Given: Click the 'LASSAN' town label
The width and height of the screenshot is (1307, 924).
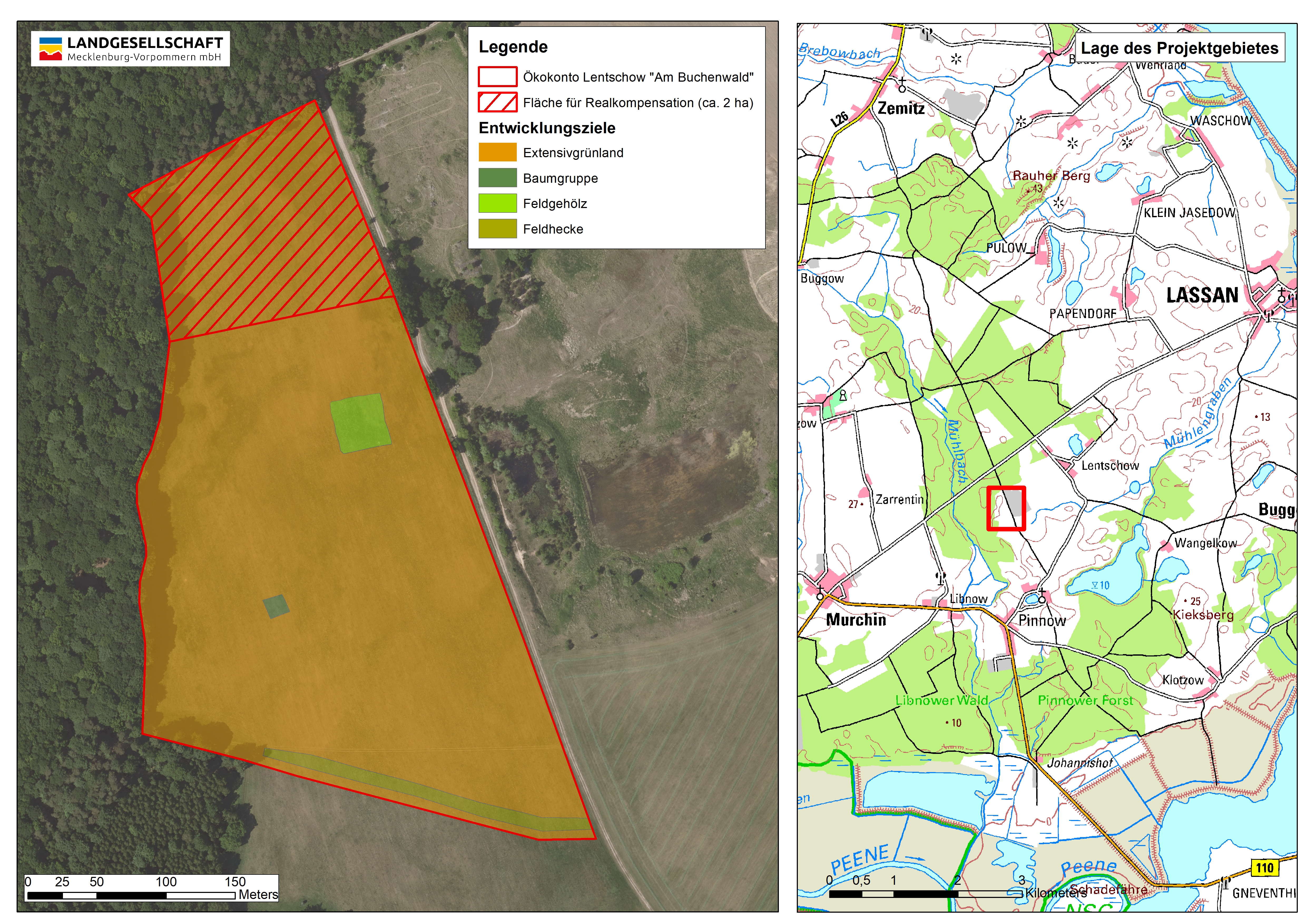Looking at the screenshot, I should click(1202, 295).
